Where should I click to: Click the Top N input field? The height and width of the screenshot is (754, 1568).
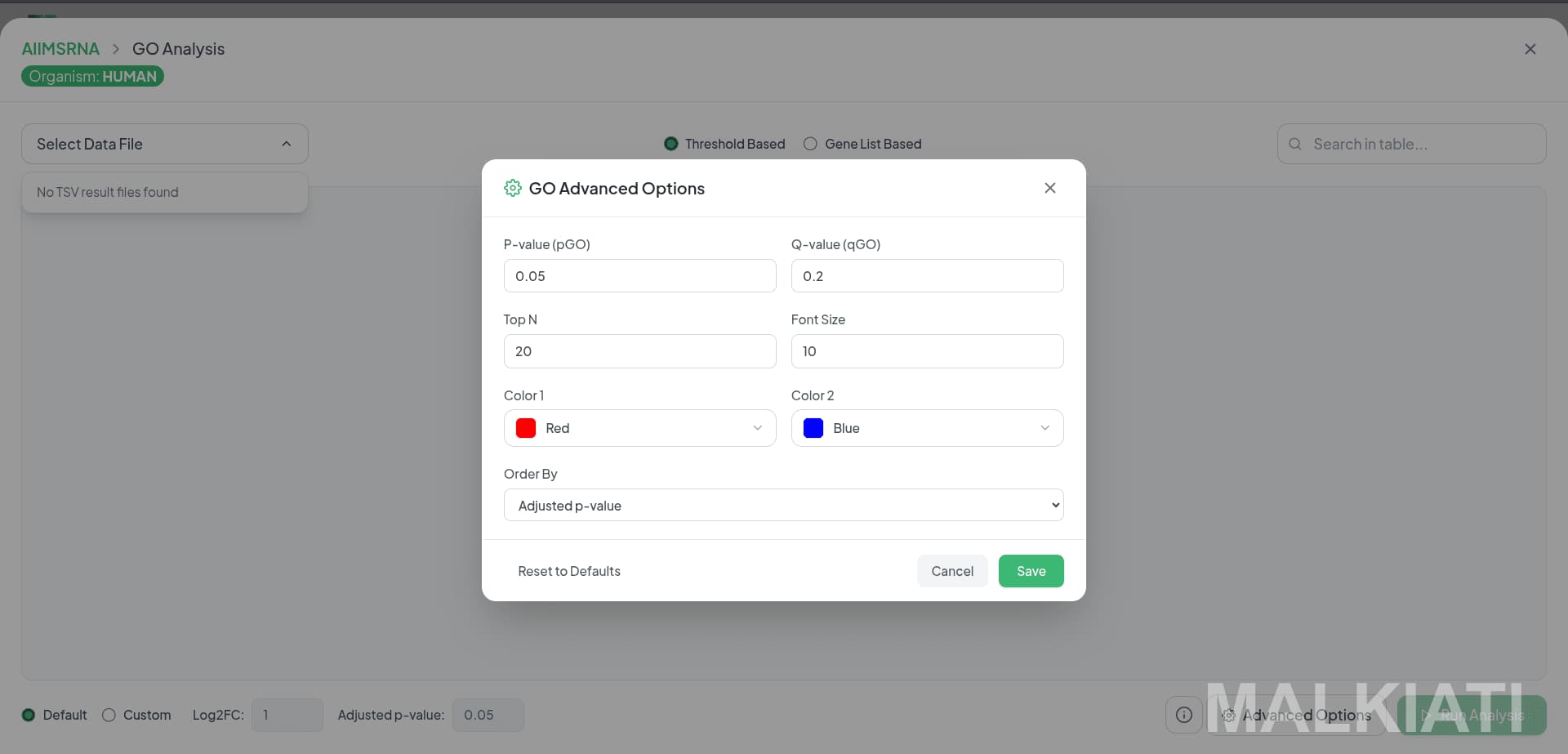coord(640,351)
